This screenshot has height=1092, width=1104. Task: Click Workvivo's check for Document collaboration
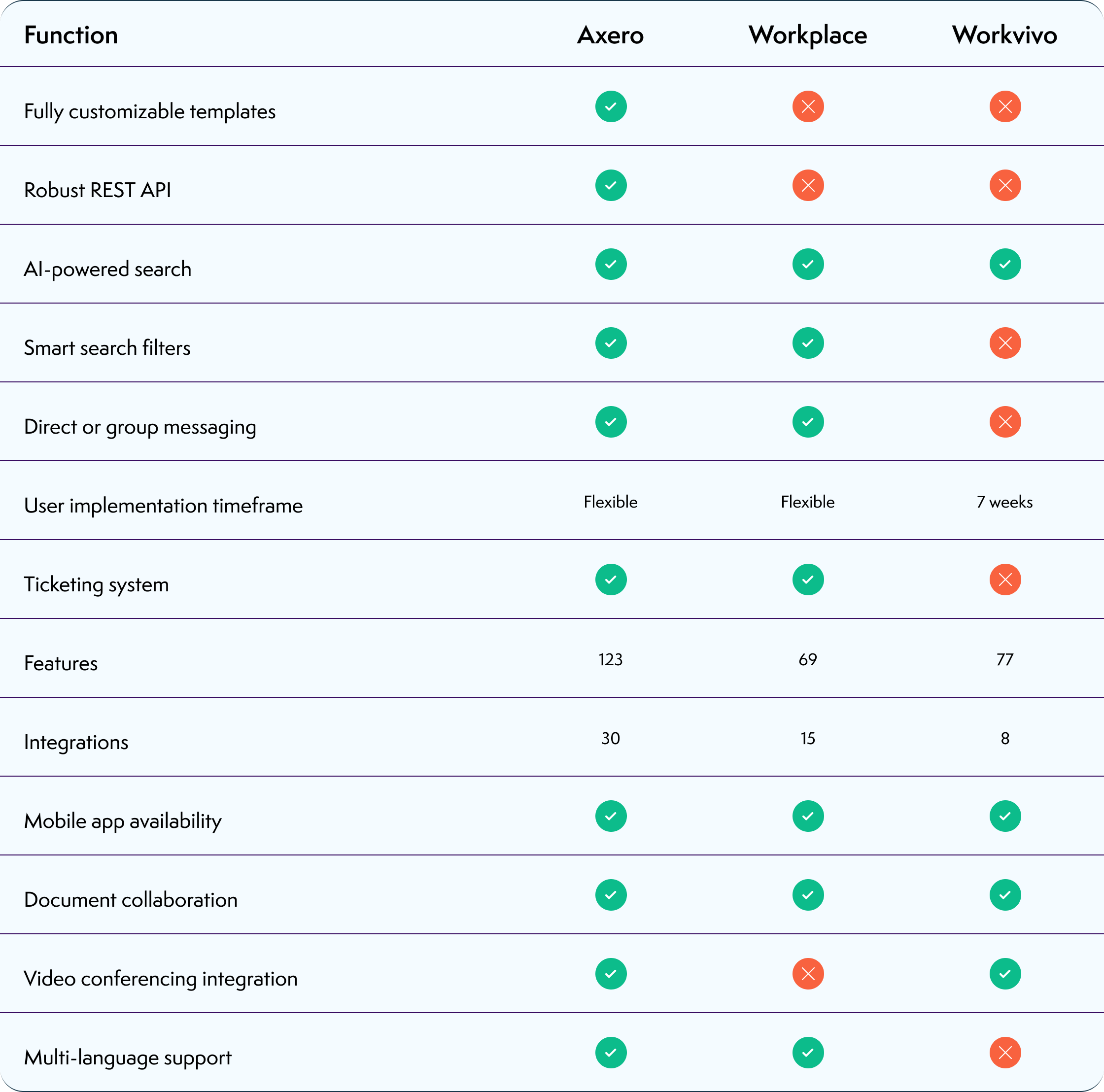click(x=1005, y=895)
